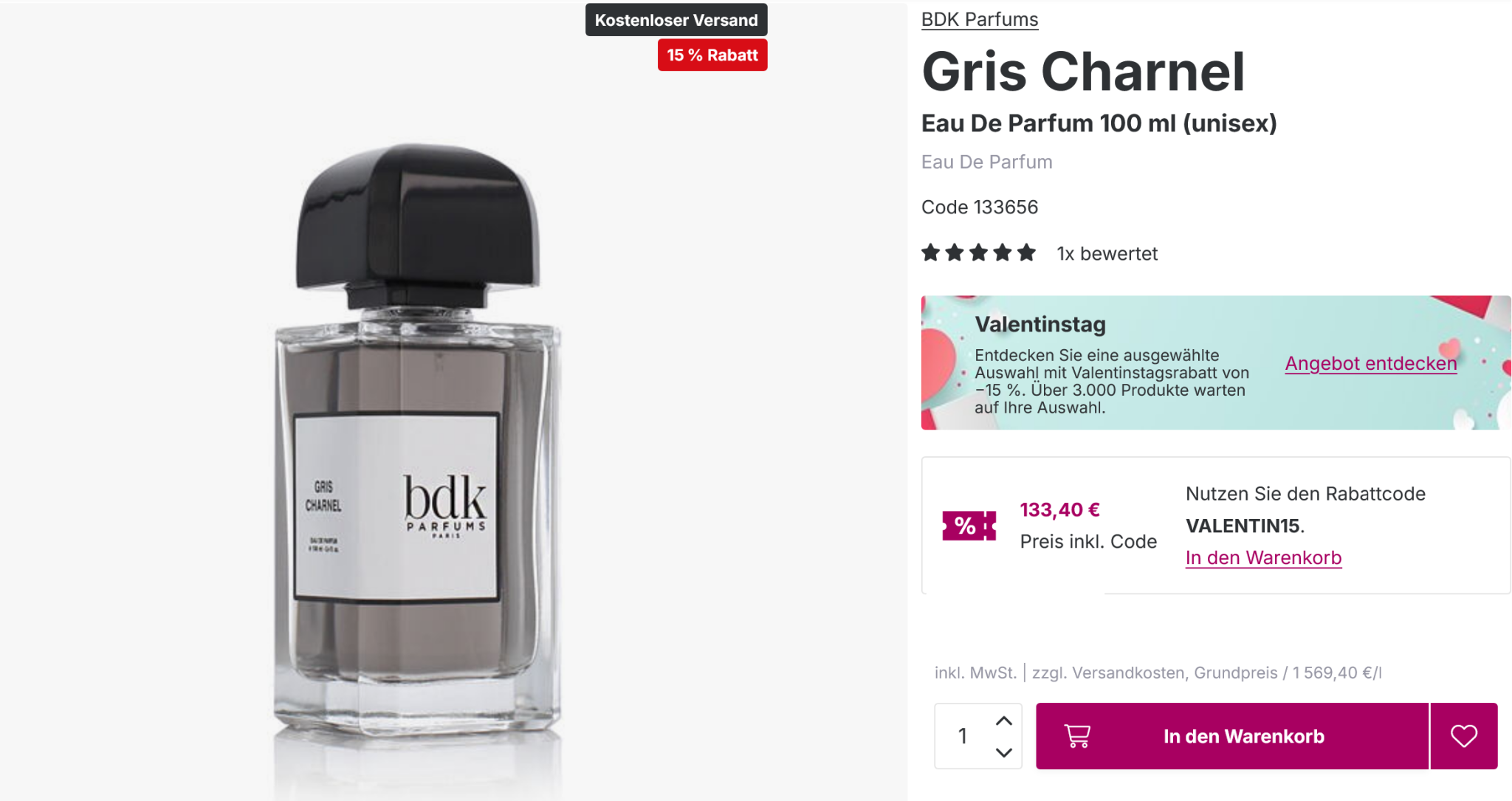The image size is (1512, 801).
Task: Click the percent coupon icon
Action: point(969,526)
